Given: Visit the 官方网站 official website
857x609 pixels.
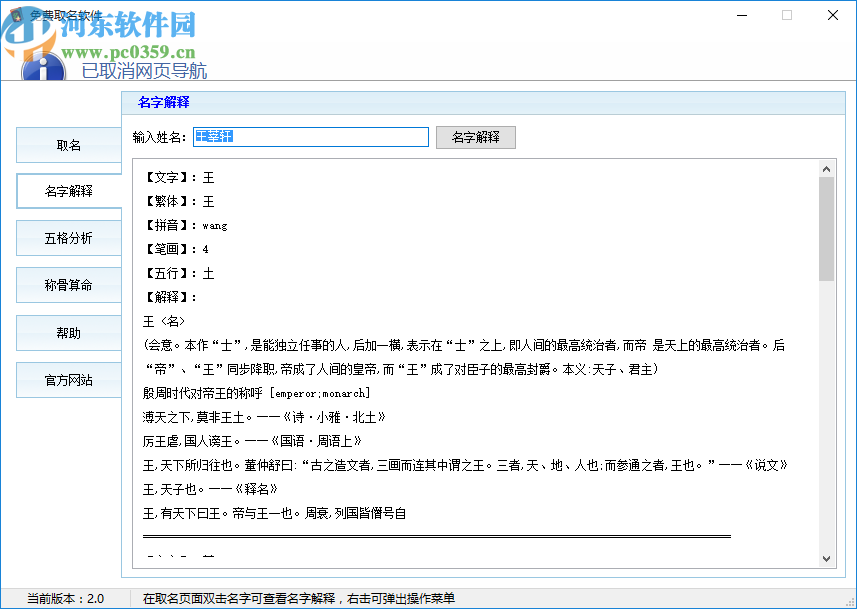Looking at the screenshot, I should coord(68,379).
